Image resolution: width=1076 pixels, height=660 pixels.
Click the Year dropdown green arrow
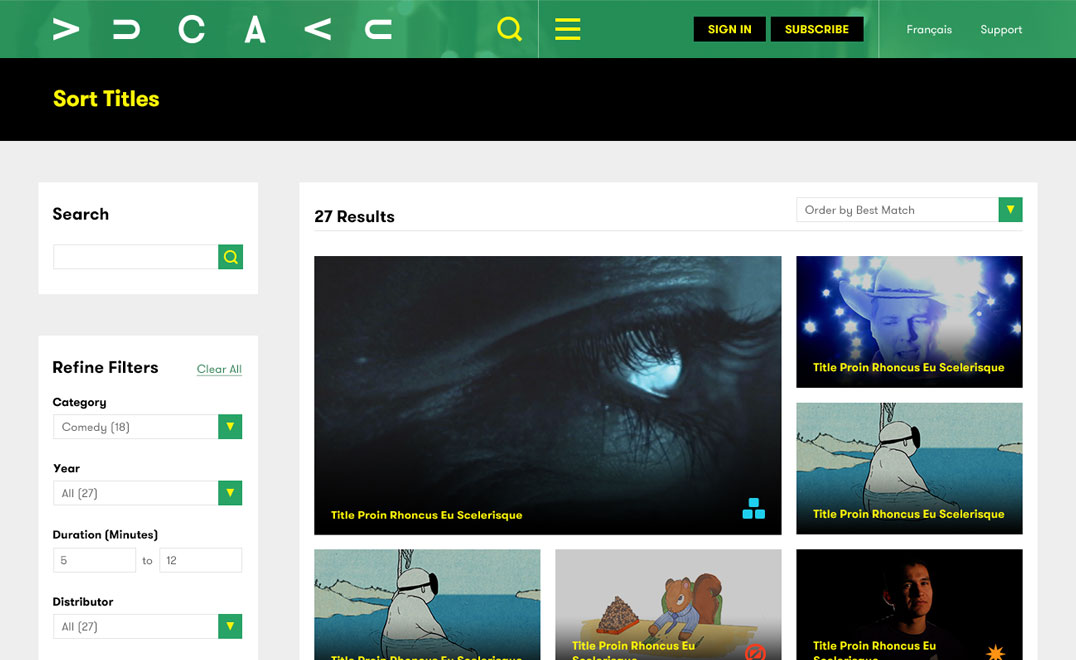pyautogui.click(x=230, y=493)
